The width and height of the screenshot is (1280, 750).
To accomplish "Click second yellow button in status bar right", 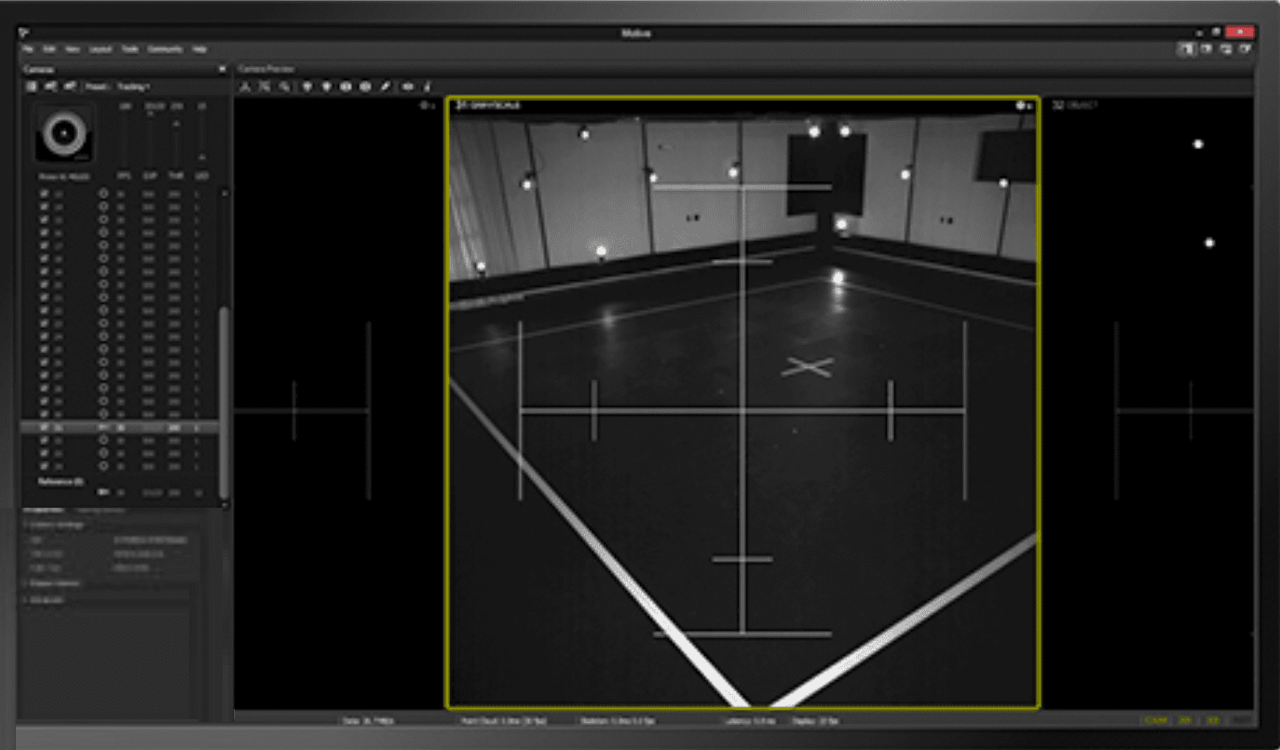I will click(x=1186, y=719).
